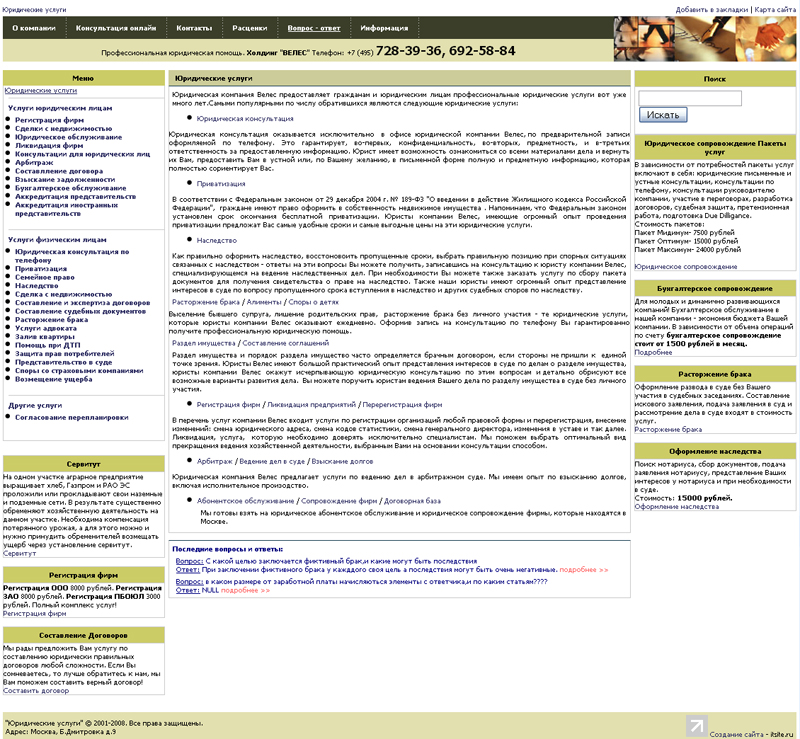800x739 pixels.
Task: Go to the Контакты menu item
Action: [194, 28]
